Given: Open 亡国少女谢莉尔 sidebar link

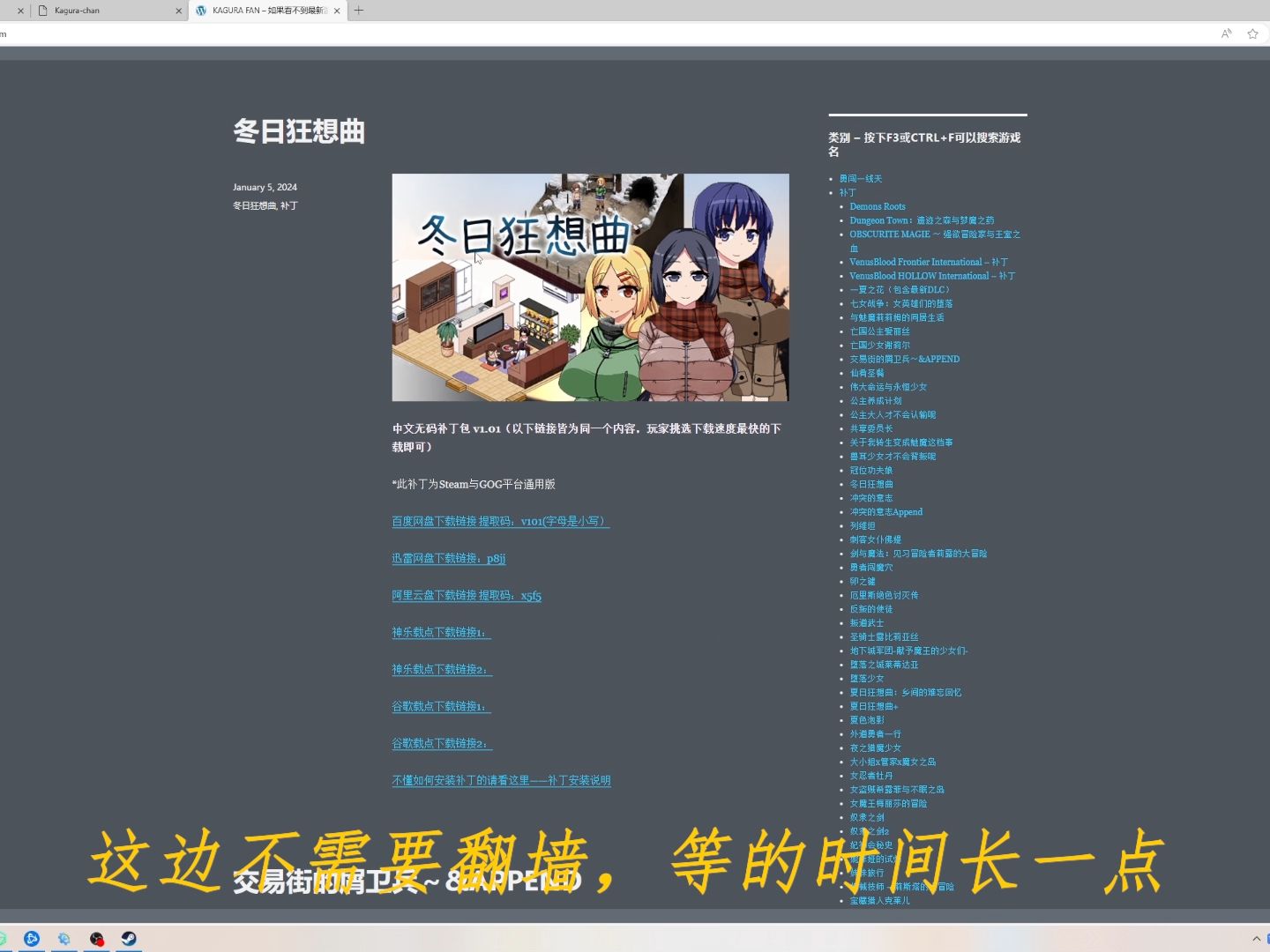Looking at the screenshot, I should click(x=879, y=346).
